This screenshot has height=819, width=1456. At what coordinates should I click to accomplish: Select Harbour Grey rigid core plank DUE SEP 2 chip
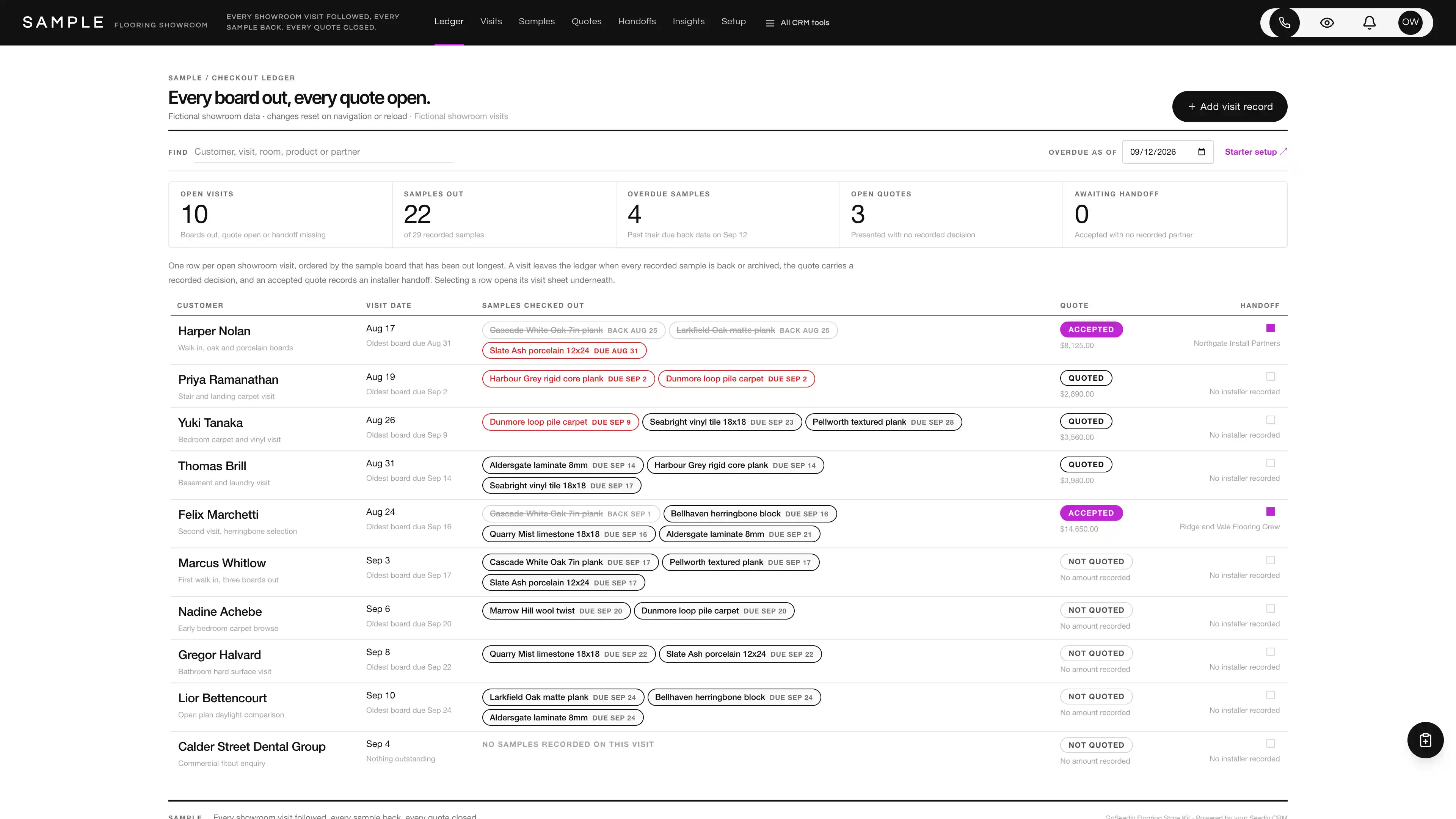pos(568,379)
